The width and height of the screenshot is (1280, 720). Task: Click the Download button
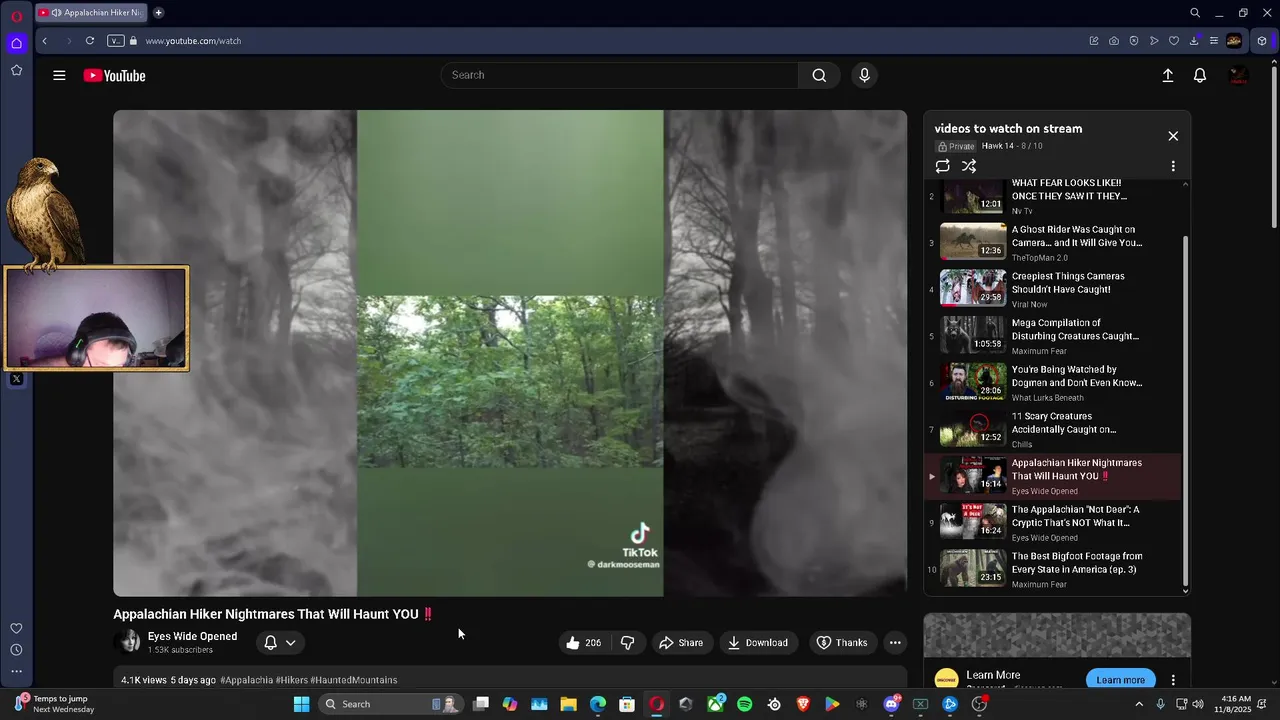[x=758, y=643]
